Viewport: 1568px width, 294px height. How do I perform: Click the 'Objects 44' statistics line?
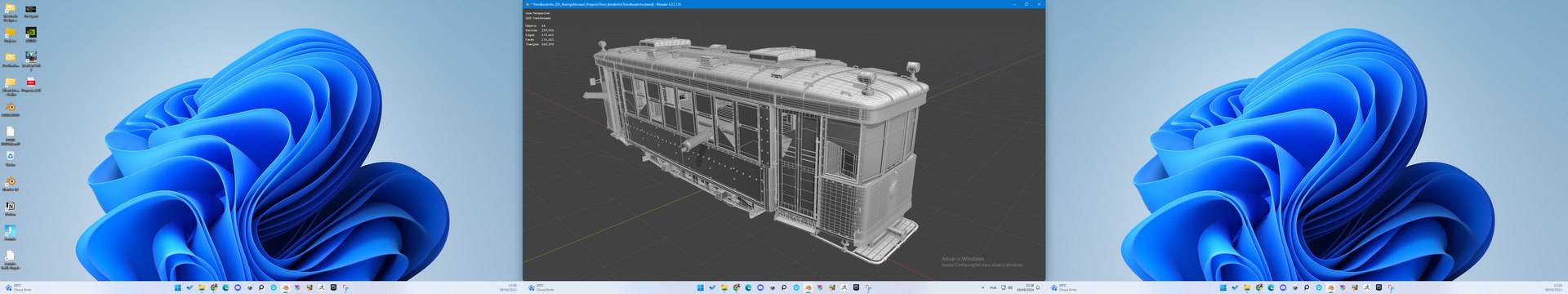coord(535,25)
